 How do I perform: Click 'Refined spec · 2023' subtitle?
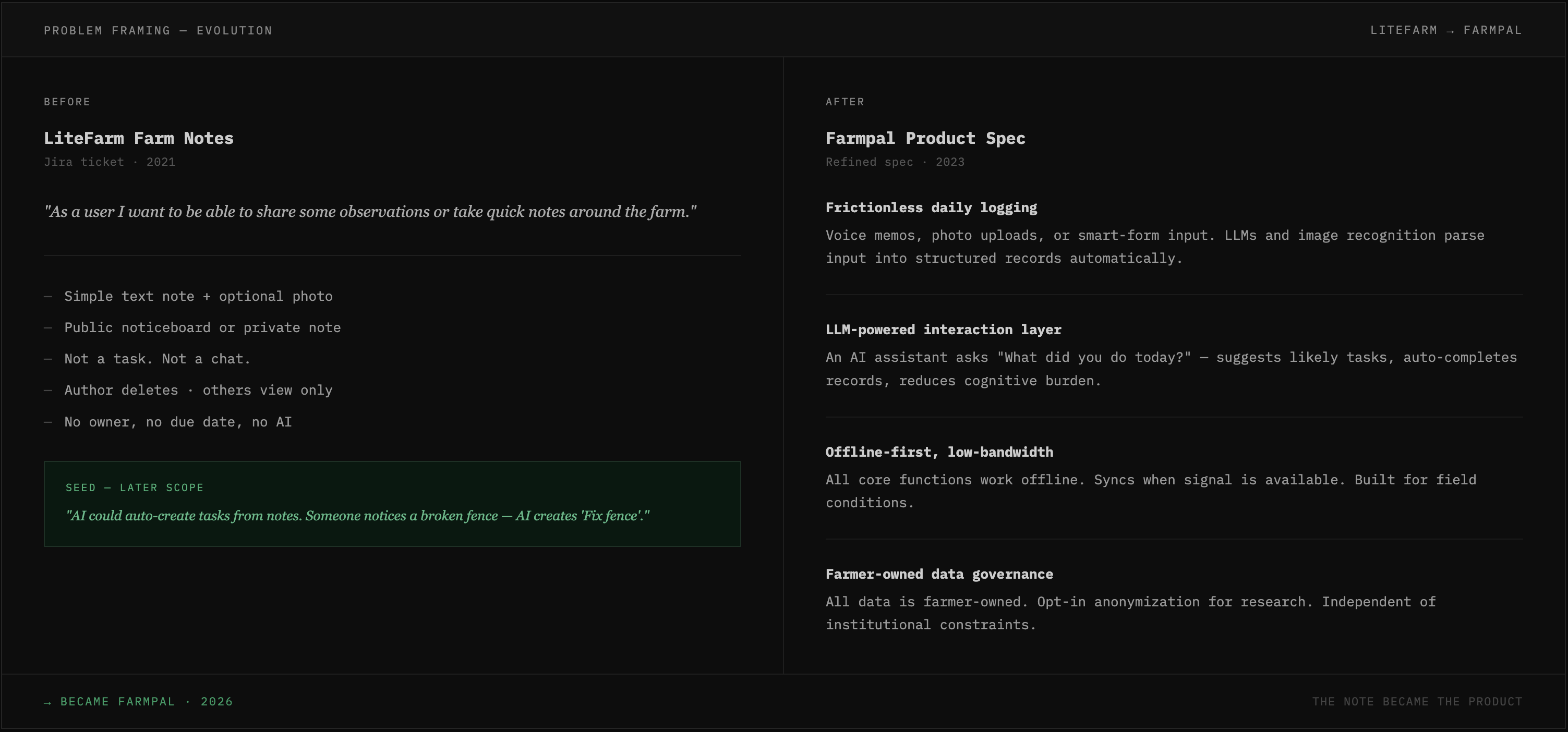click(895, 162)
